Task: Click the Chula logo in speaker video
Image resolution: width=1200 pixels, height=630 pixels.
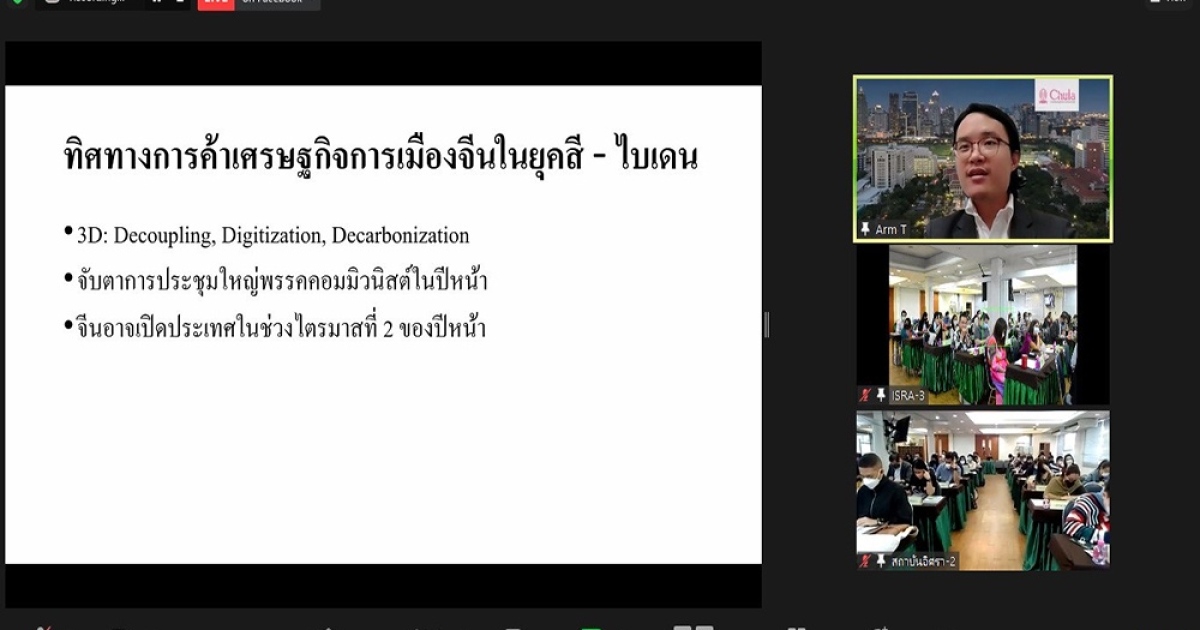Action: (x=1057, y=96)
